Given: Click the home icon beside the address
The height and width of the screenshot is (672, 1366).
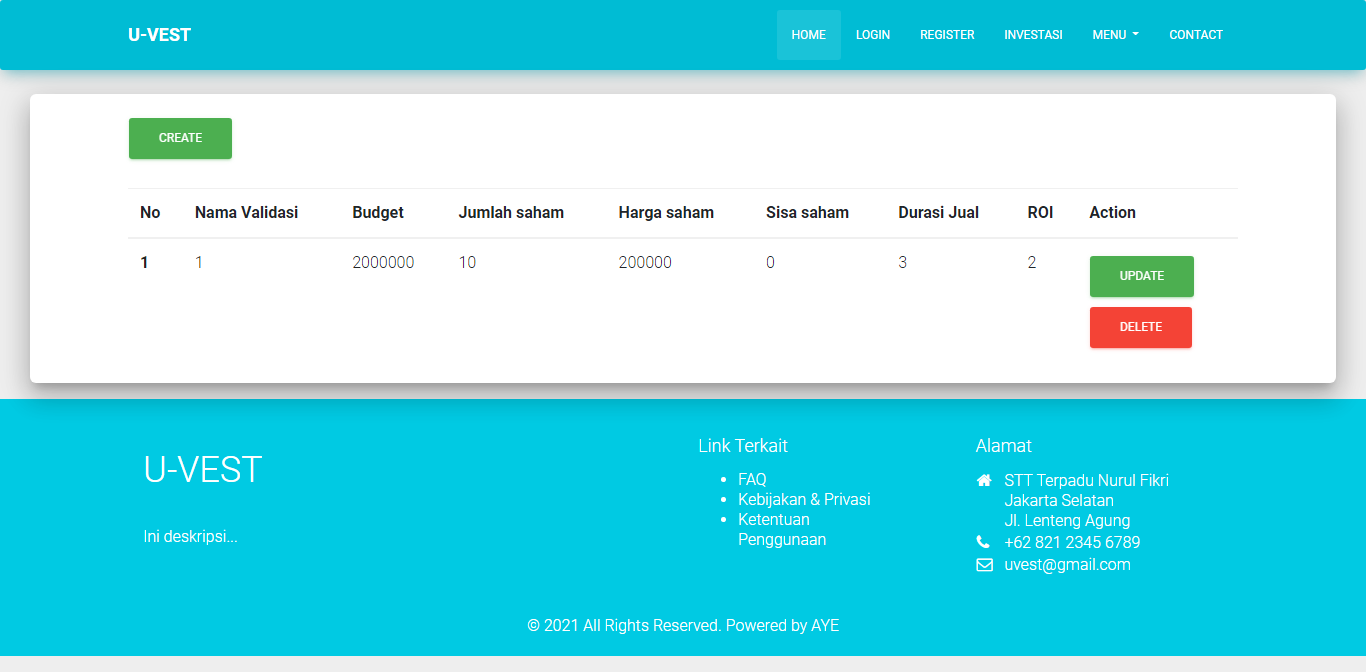Looking at the screenshot, I should [983, 480].
